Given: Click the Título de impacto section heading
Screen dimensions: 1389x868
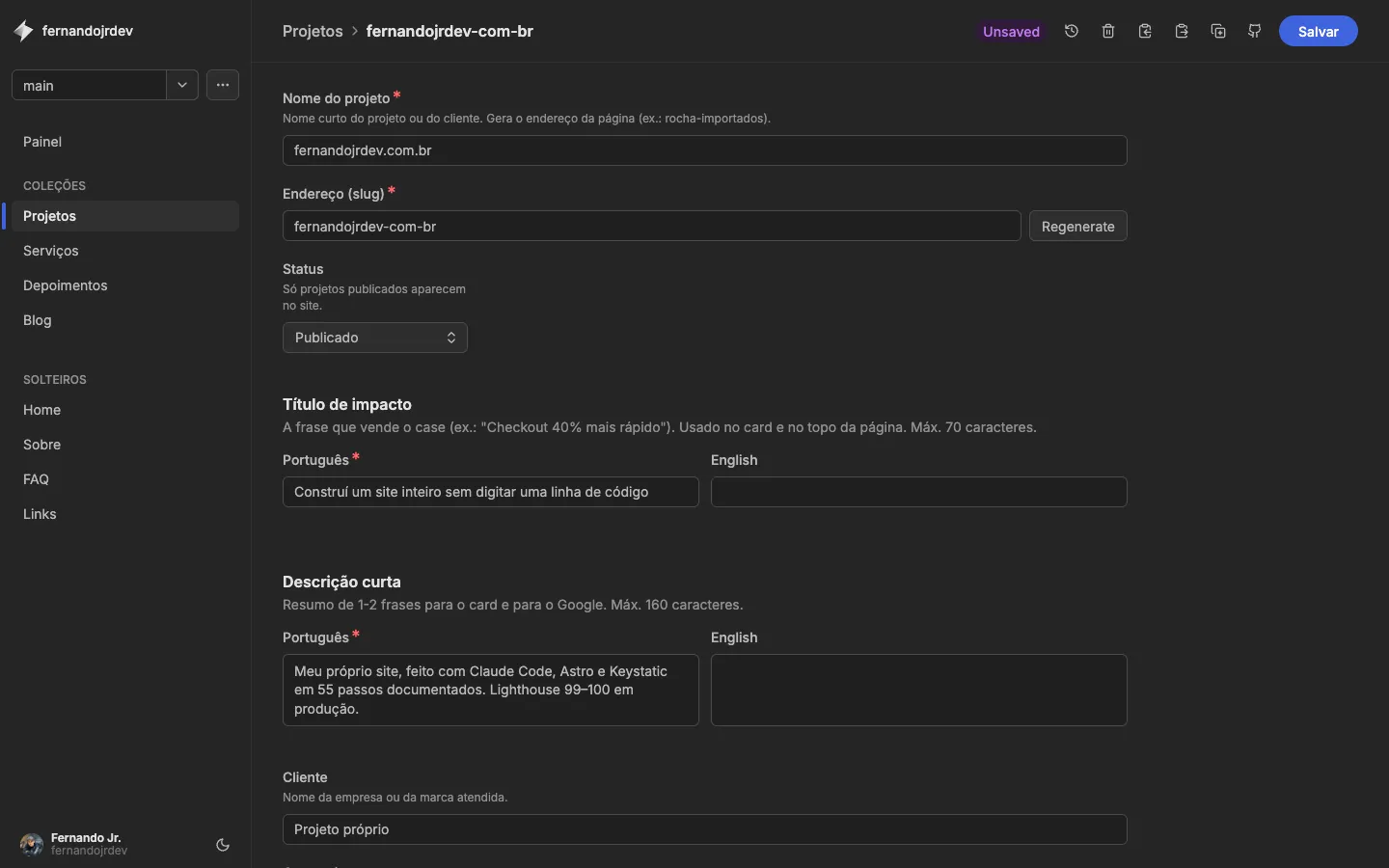Looking at the screenshot, I should 347,404.
